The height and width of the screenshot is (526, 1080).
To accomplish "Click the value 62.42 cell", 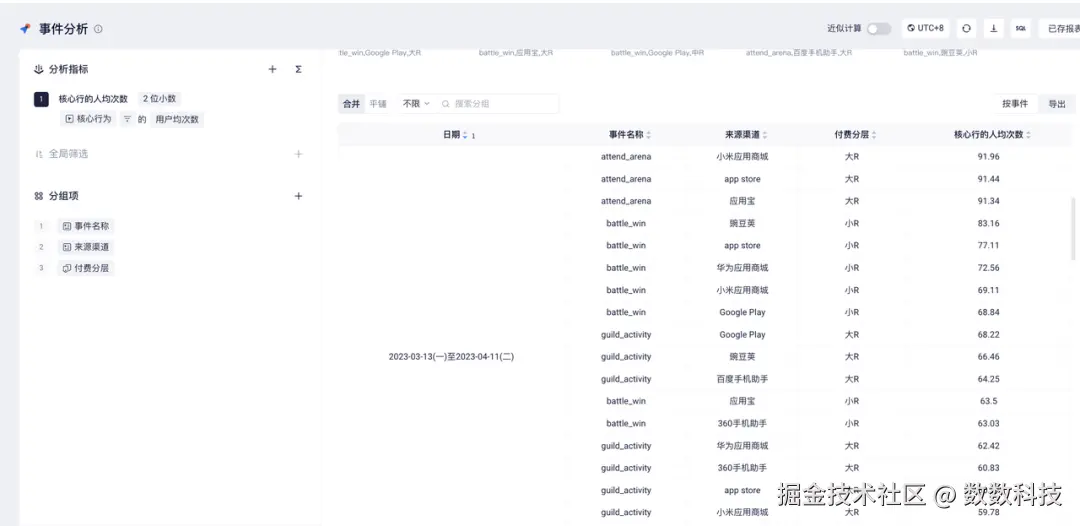I will 988,445.
